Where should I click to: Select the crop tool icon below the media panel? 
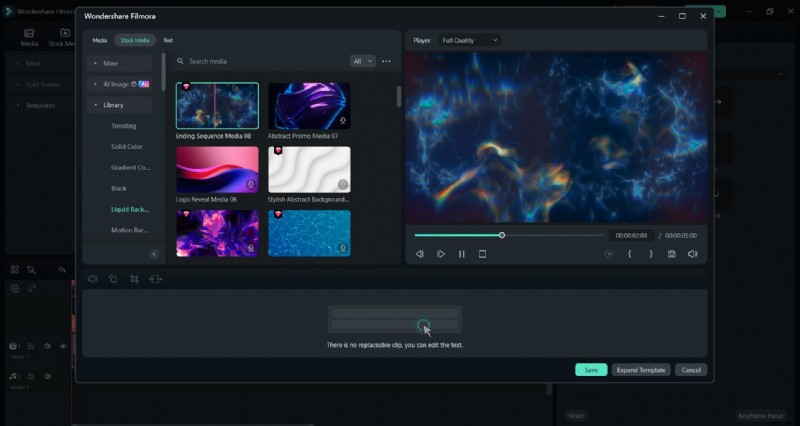click(x=134, y=279)
